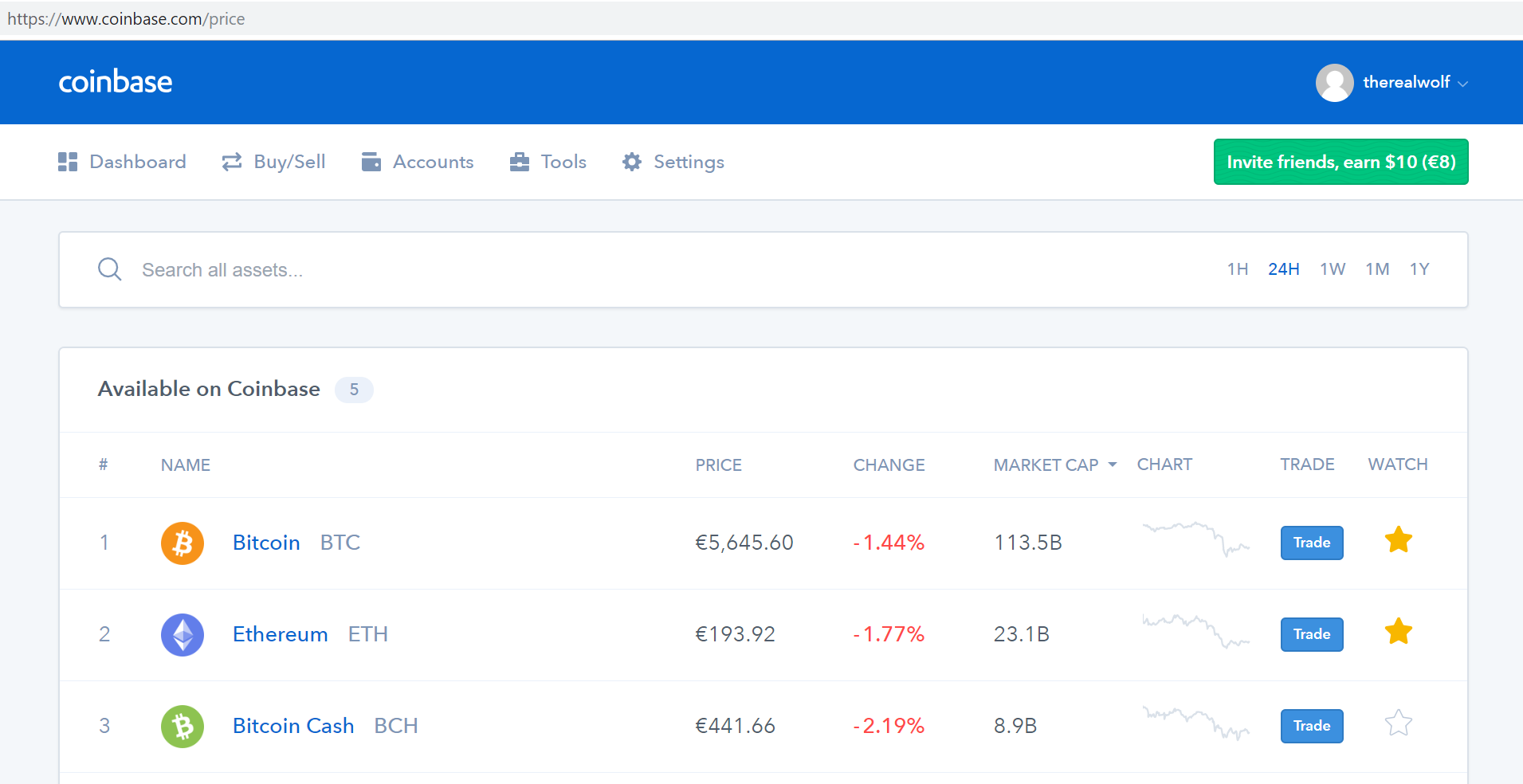Screen dimensions: 1523x784
Task: Toggle the Ethereum watch star
Action: click(x=1399, y=632)
